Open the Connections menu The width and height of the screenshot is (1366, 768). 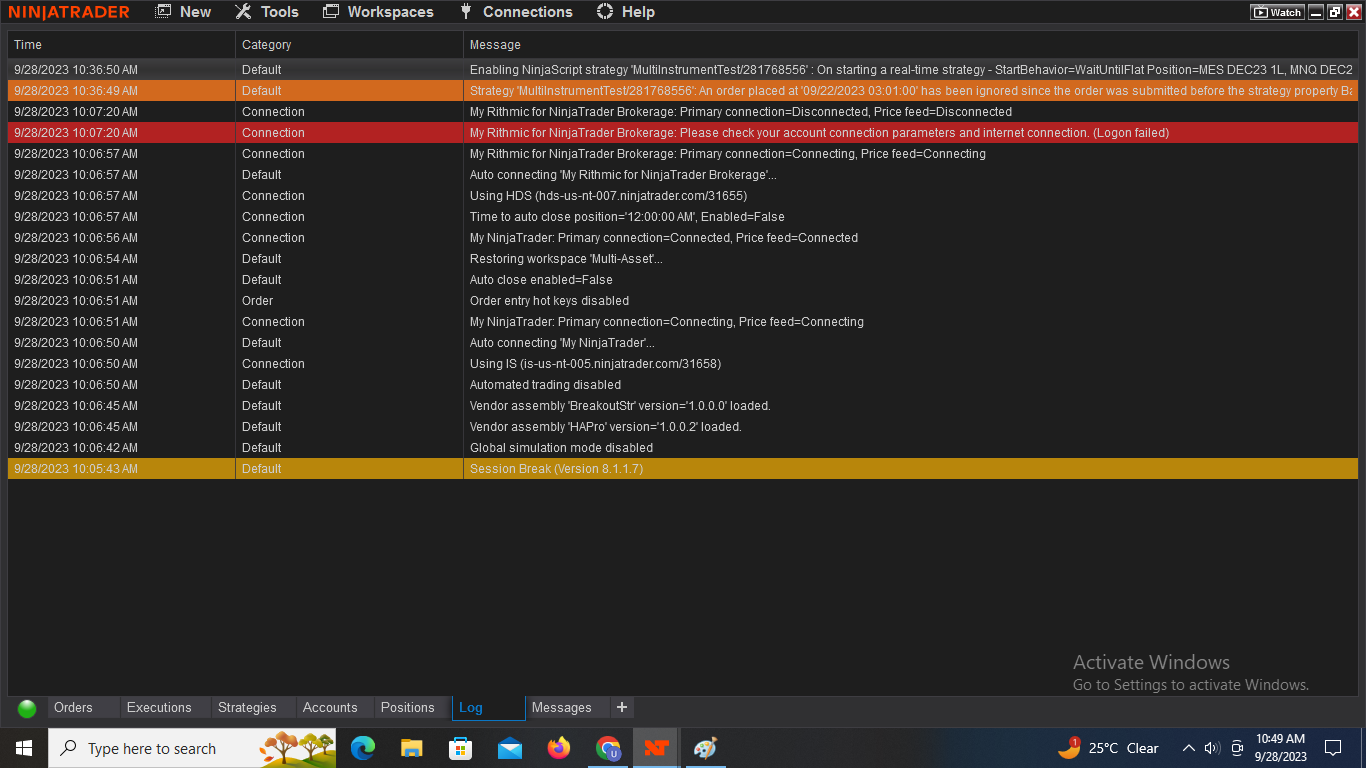(516, 12)
